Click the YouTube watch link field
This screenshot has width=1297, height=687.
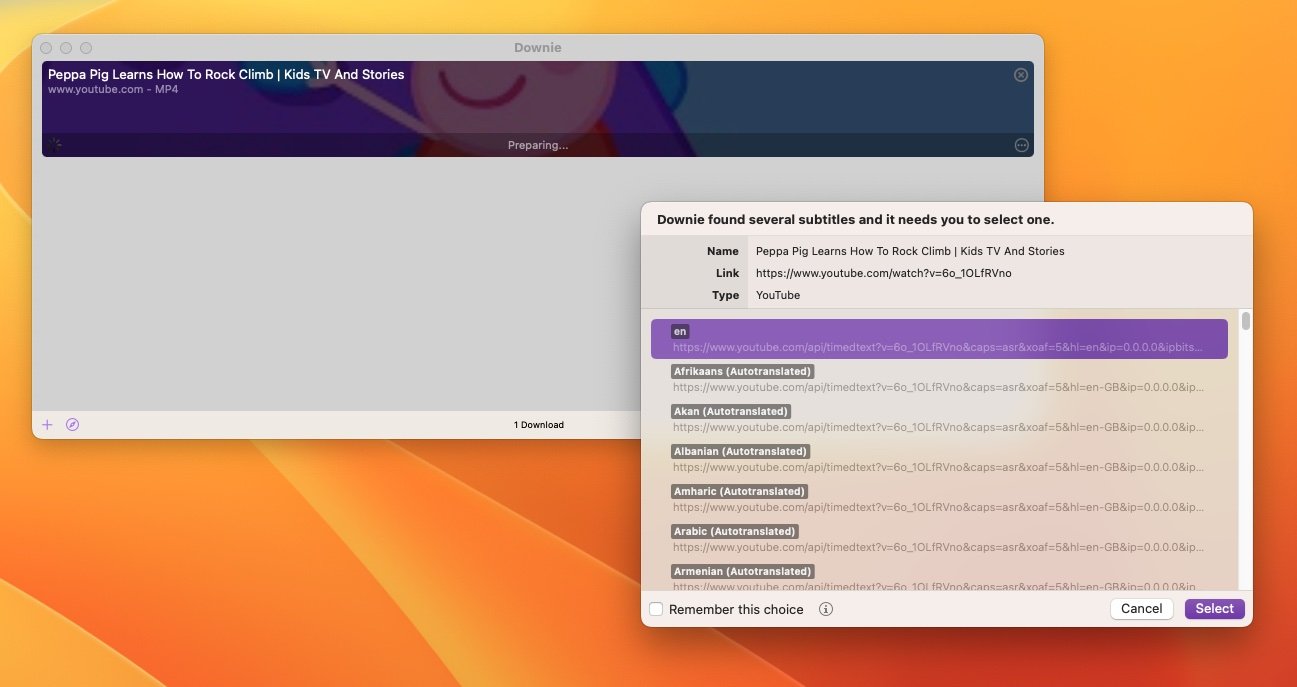883,273
